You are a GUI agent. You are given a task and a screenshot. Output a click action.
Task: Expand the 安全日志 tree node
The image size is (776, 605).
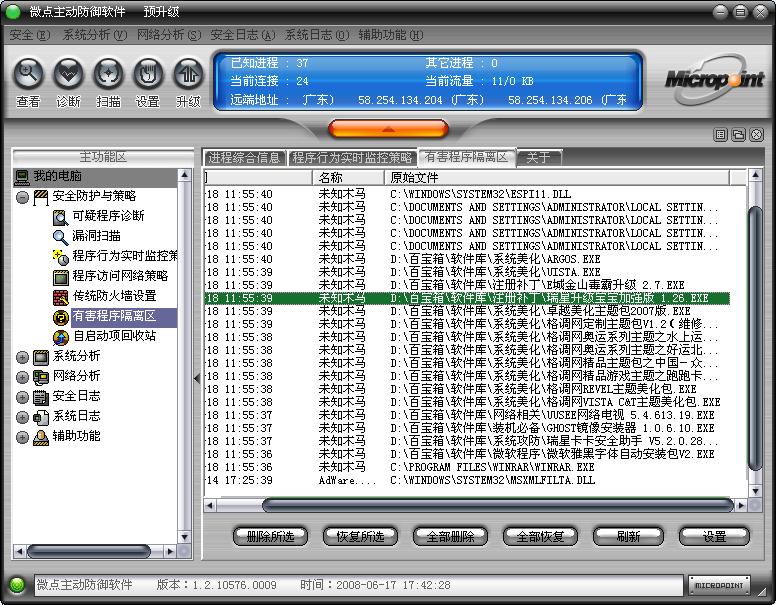tap(22, 398)
